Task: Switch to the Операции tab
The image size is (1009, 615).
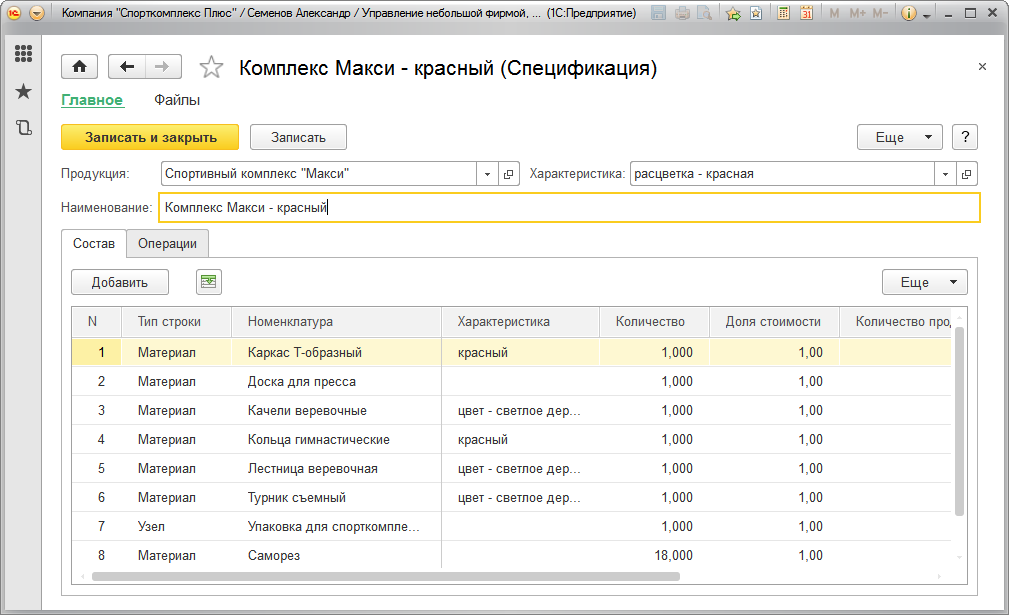Action: coord(167,243)
